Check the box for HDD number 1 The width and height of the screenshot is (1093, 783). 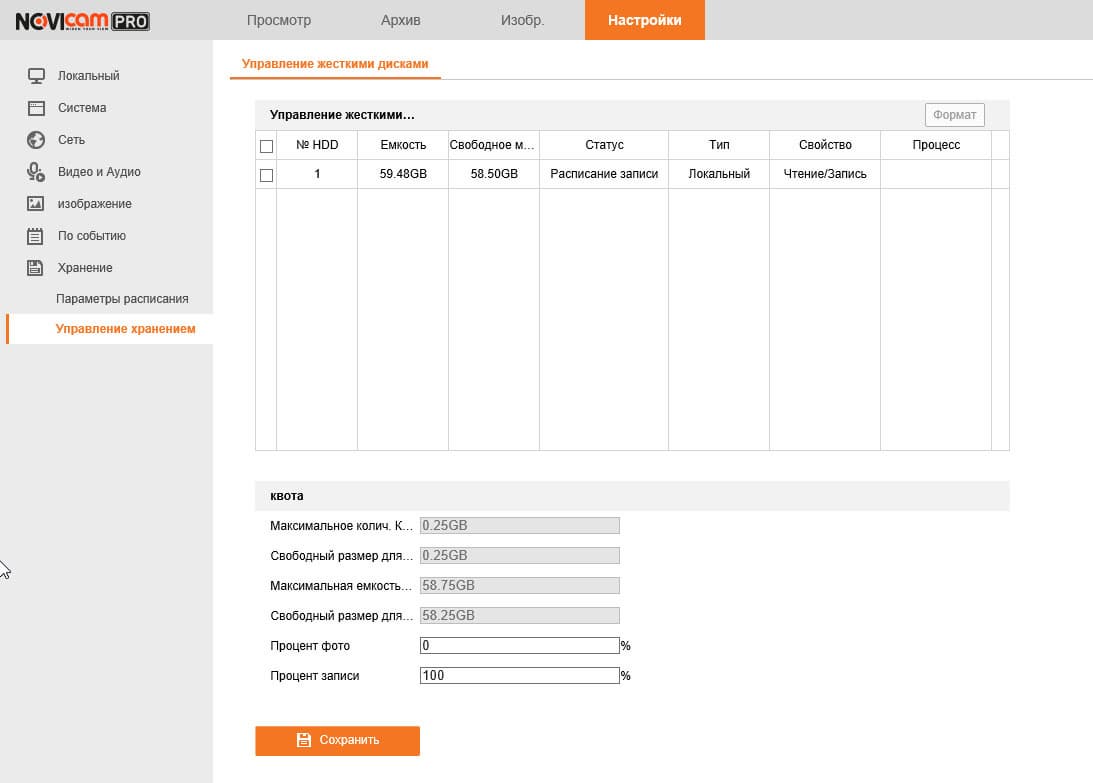click(x=266, y=175)
